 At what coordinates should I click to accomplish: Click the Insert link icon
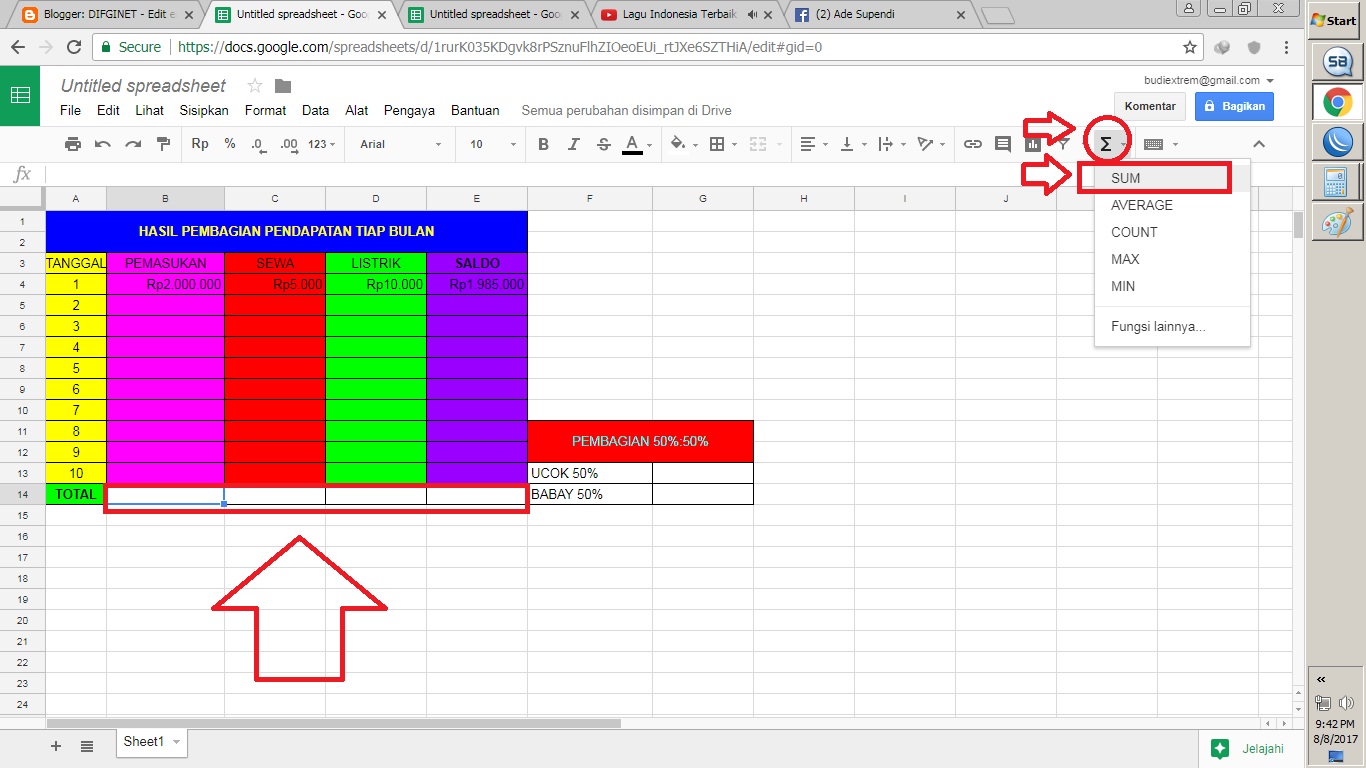pos(972,144)
